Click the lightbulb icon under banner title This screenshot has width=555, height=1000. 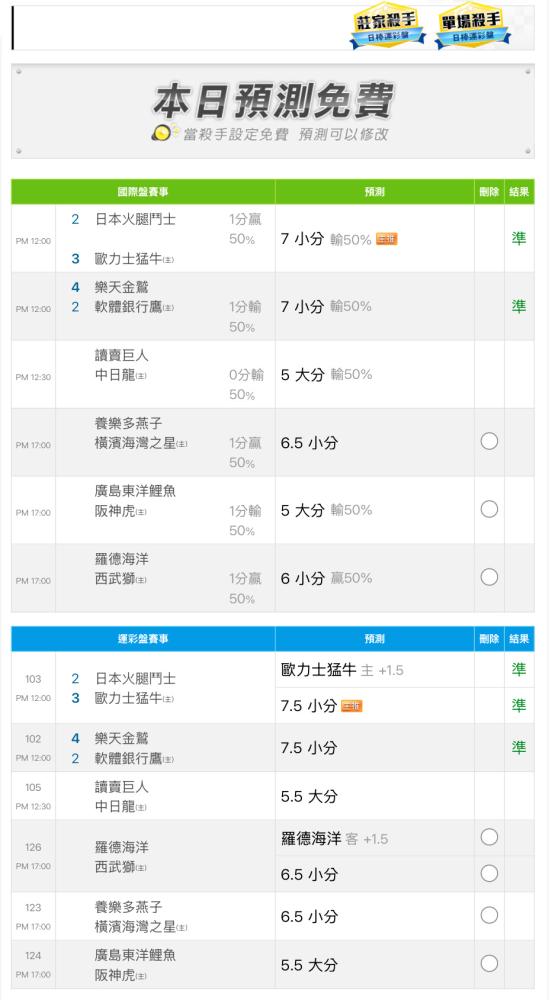165,132
